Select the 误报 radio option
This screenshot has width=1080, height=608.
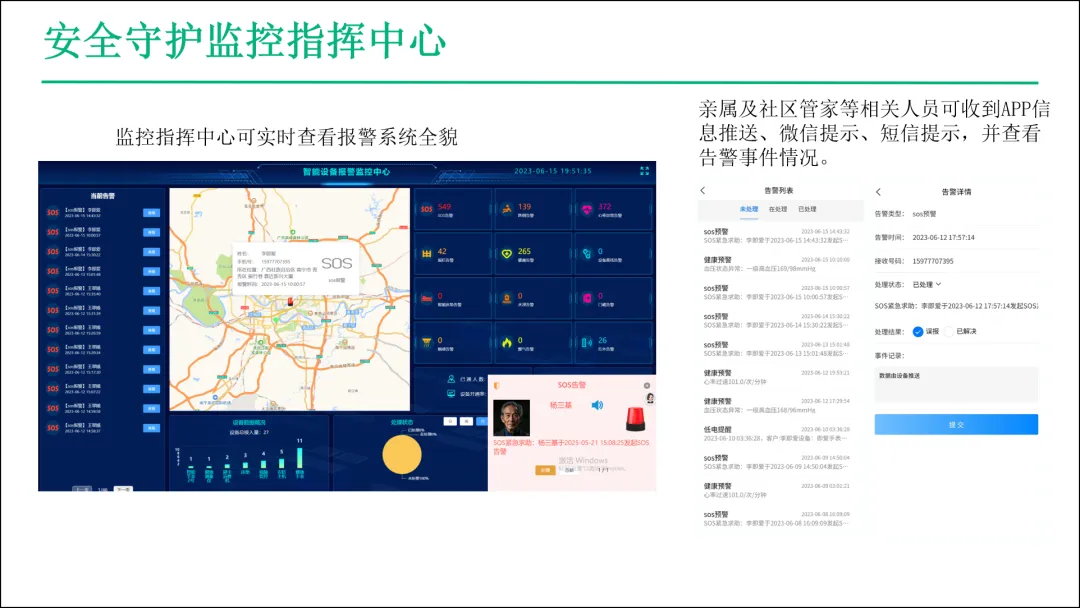coord(917,332)
